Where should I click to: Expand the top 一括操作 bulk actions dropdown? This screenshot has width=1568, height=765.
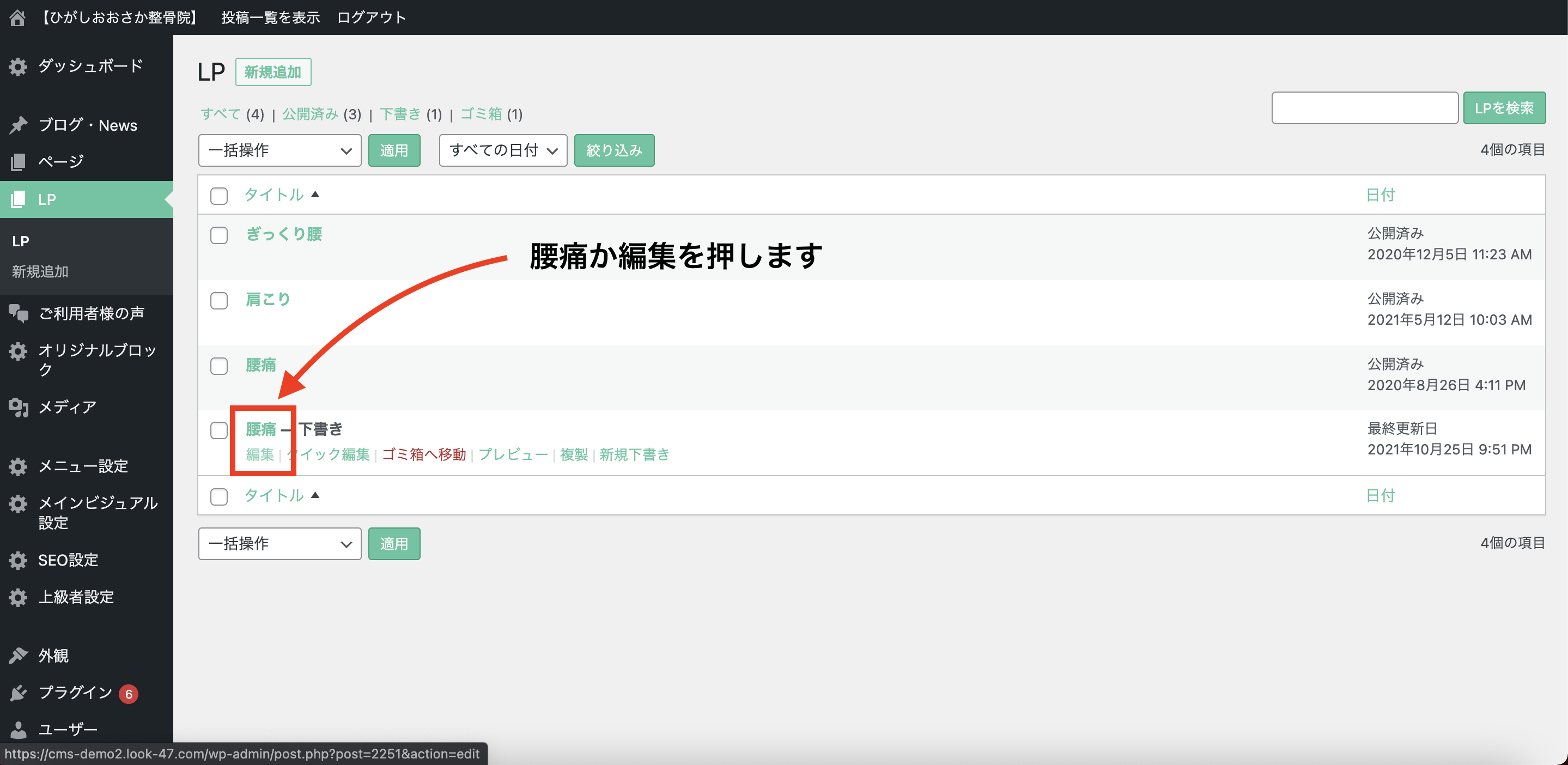(x=279, y=150)
